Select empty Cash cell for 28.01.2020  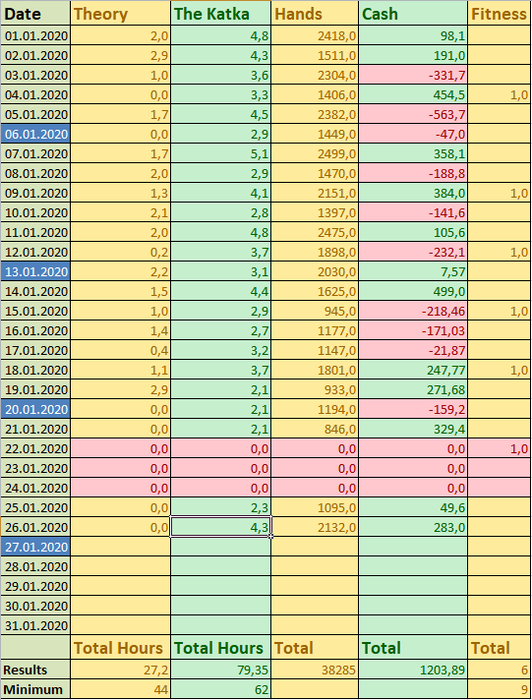pyautogui.click(x=413, y=566)
